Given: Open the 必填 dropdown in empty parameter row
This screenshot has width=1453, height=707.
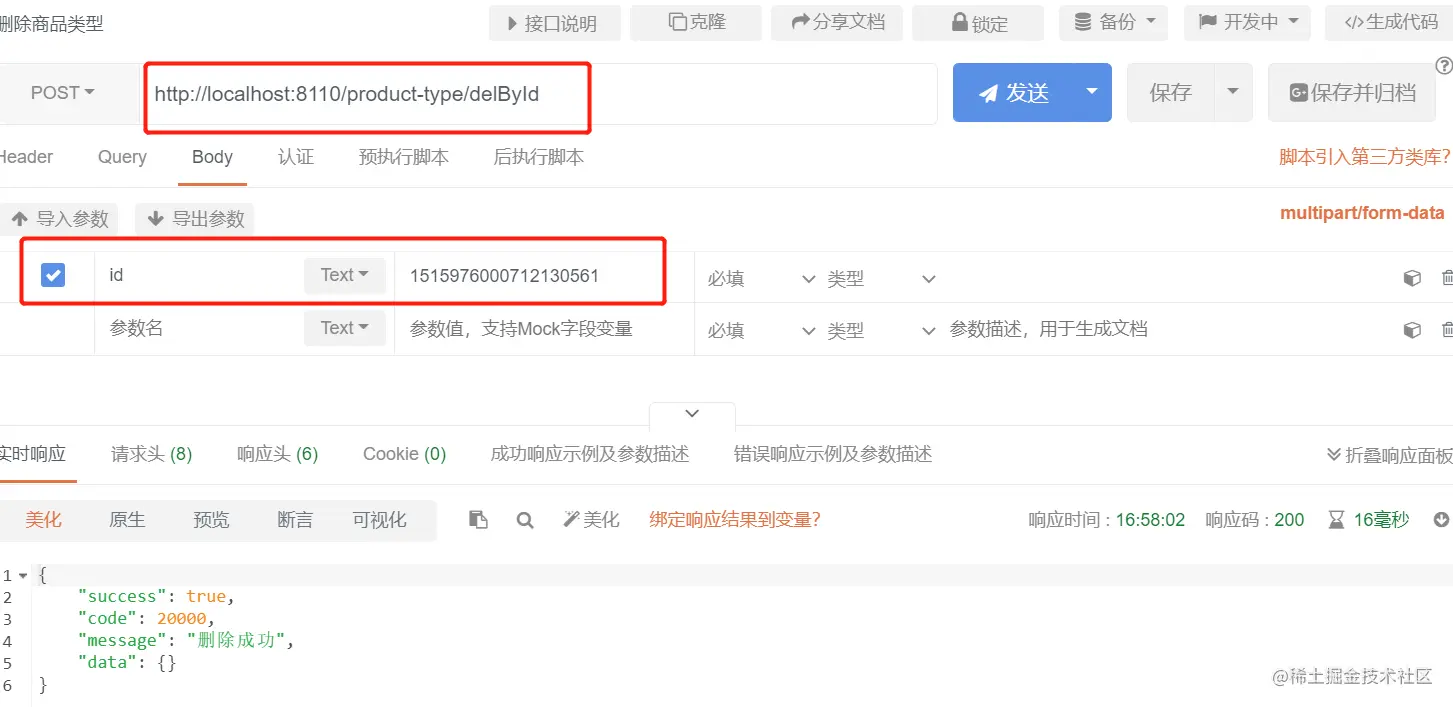Looking at the screenshot, I should 762,331.
